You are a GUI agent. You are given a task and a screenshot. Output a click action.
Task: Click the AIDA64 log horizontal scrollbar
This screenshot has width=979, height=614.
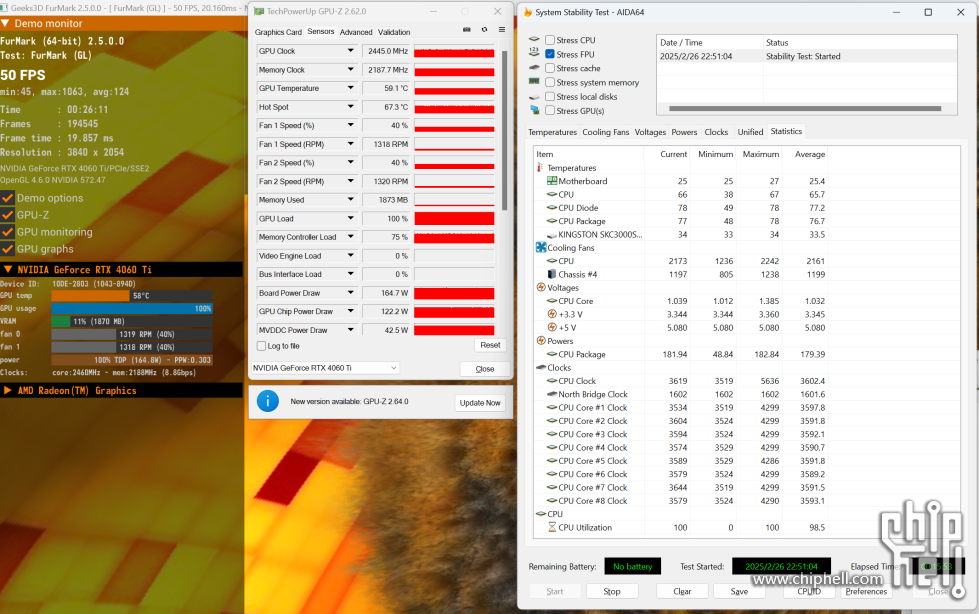[805, 109]
